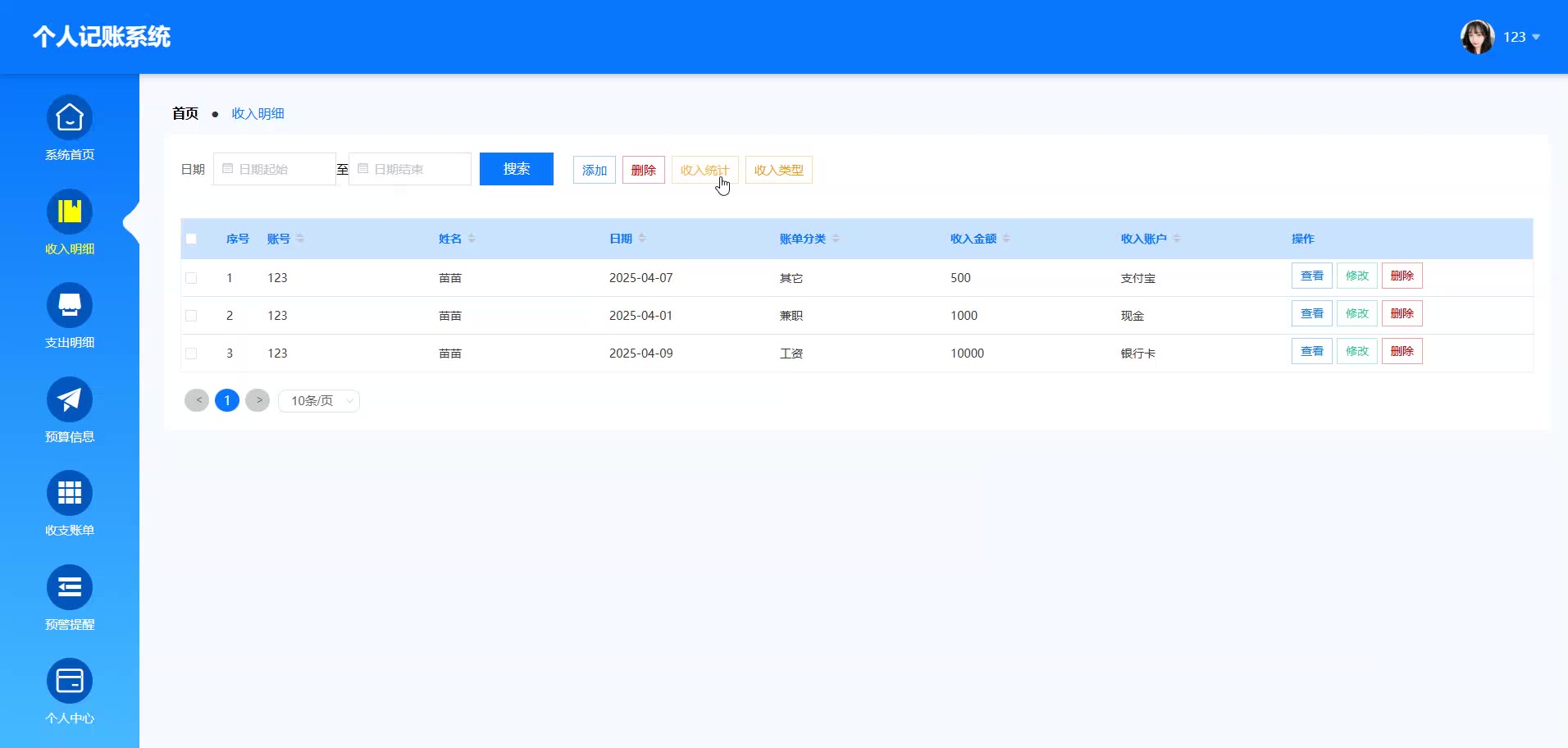Navigate to 首页 in the breadcrumb

[x=185, y=114]
